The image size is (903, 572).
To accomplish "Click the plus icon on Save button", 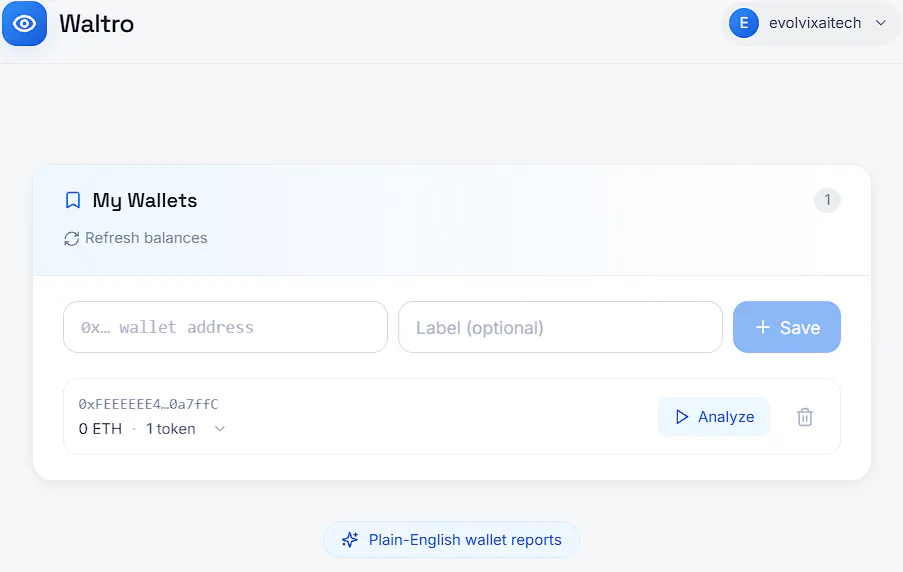I will 762,327.
